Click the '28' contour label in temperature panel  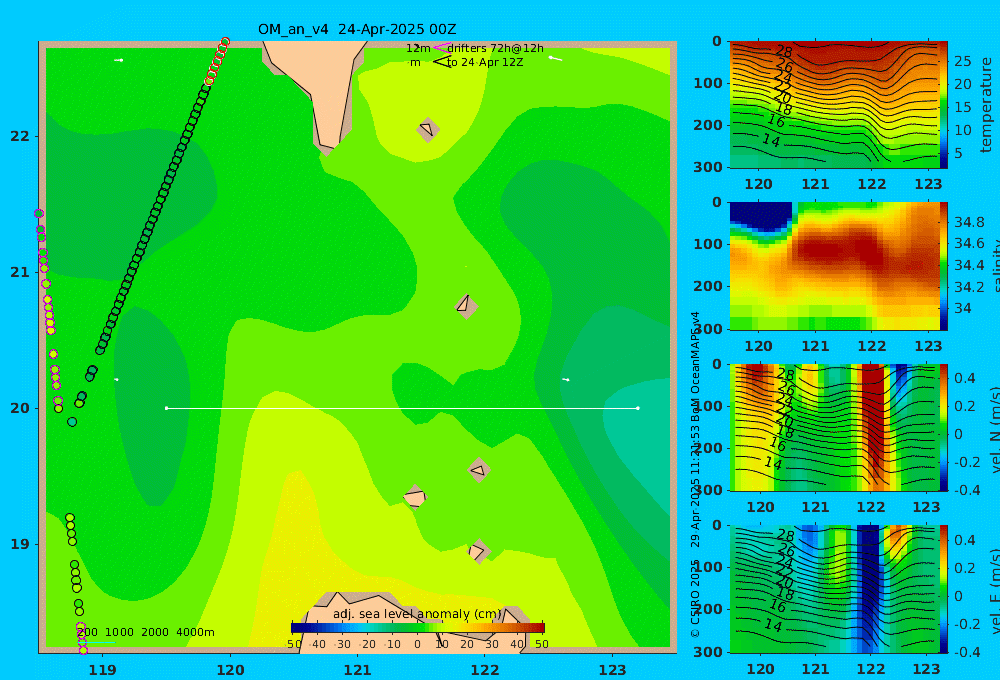784,51
